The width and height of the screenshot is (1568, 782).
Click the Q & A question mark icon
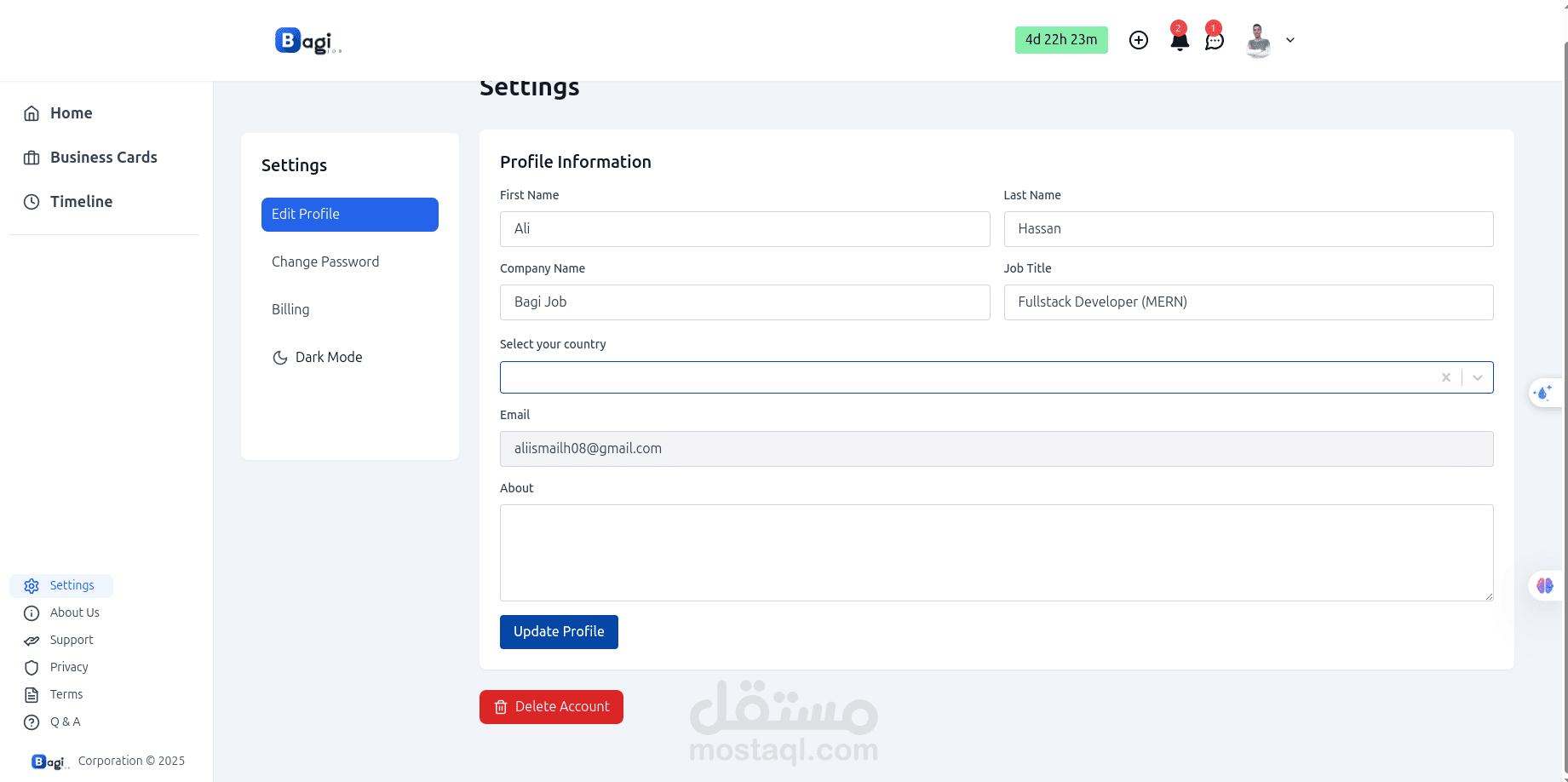pyautogui.click(x=32, y=722)
